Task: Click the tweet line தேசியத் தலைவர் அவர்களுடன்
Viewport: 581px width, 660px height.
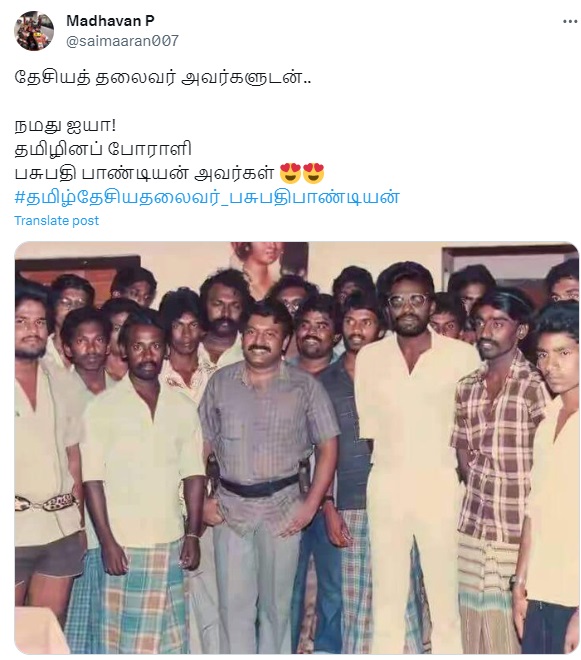Action: pos(163,78)
